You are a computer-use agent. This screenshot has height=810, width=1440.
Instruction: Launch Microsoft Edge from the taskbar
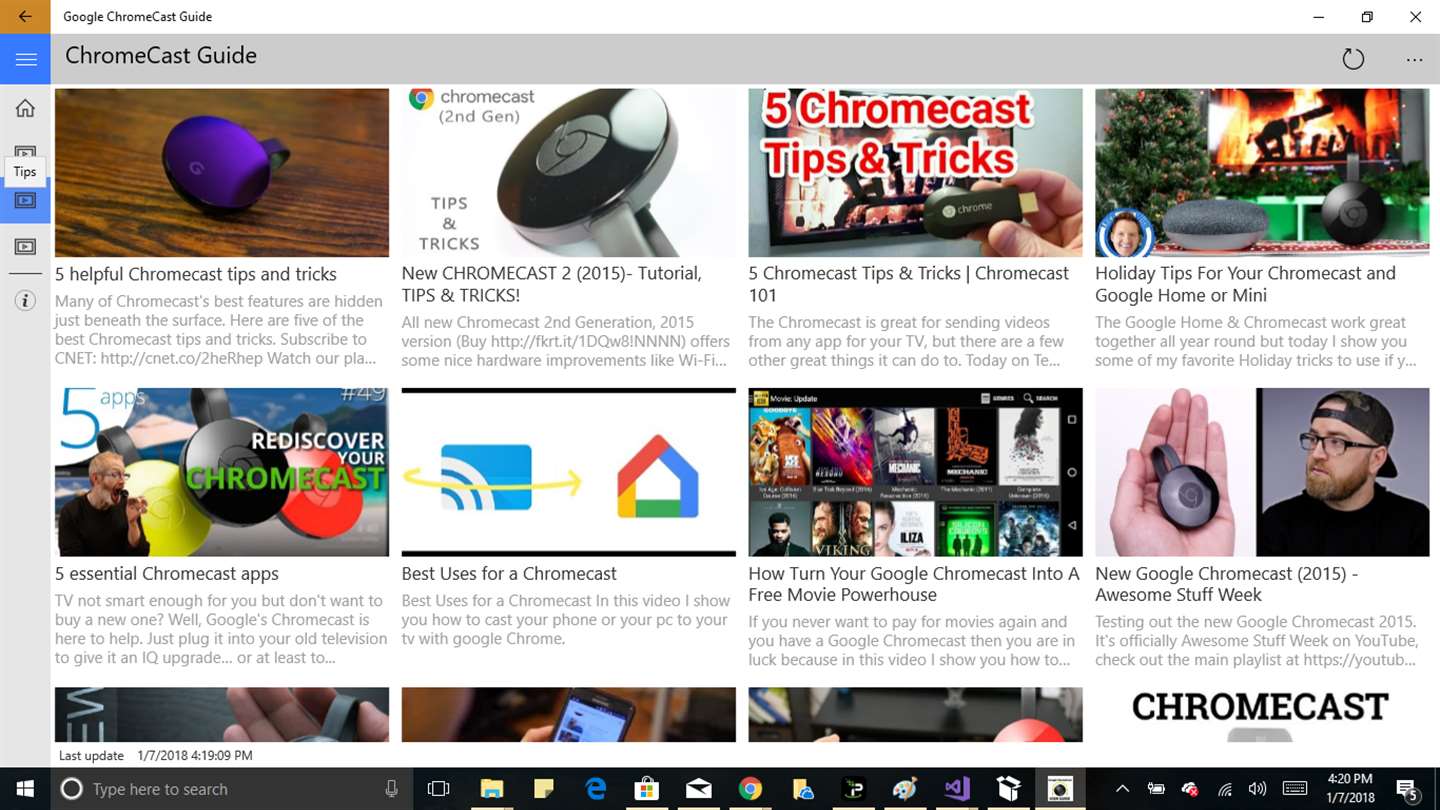coord(595,789)
